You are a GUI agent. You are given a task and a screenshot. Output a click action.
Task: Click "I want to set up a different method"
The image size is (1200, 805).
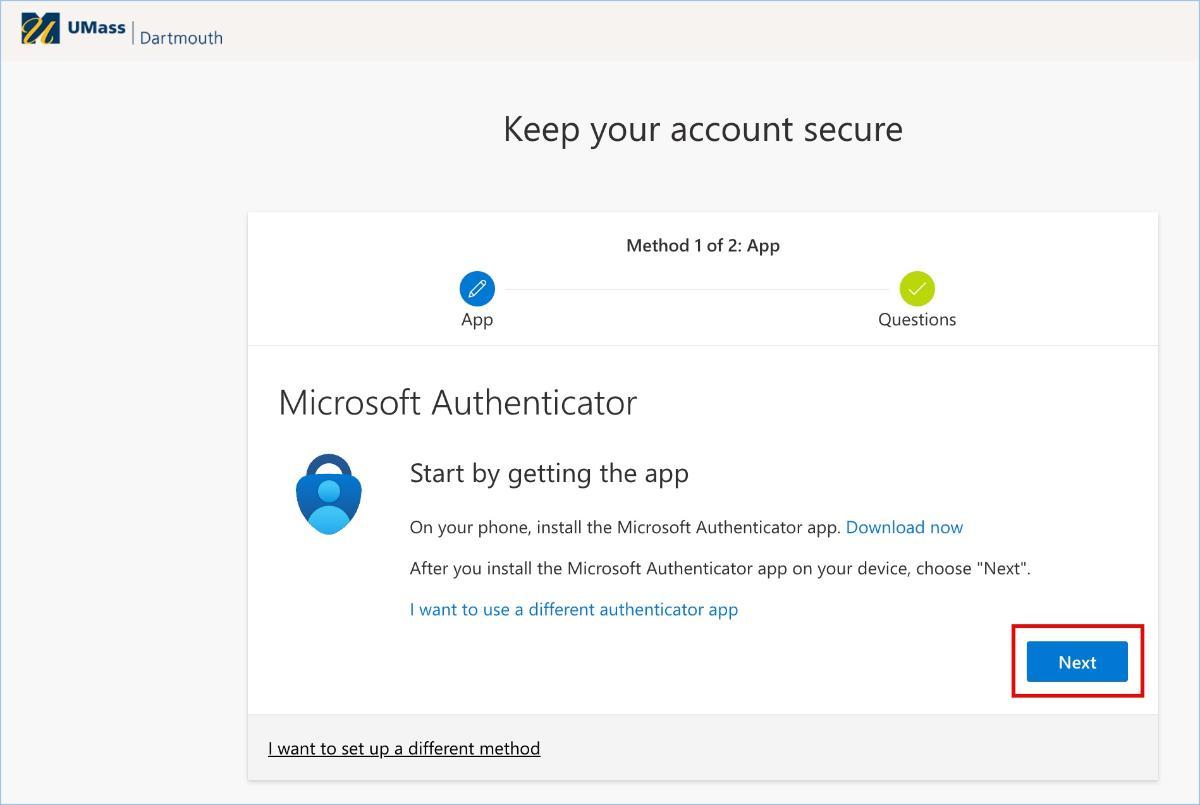[404, 748]
